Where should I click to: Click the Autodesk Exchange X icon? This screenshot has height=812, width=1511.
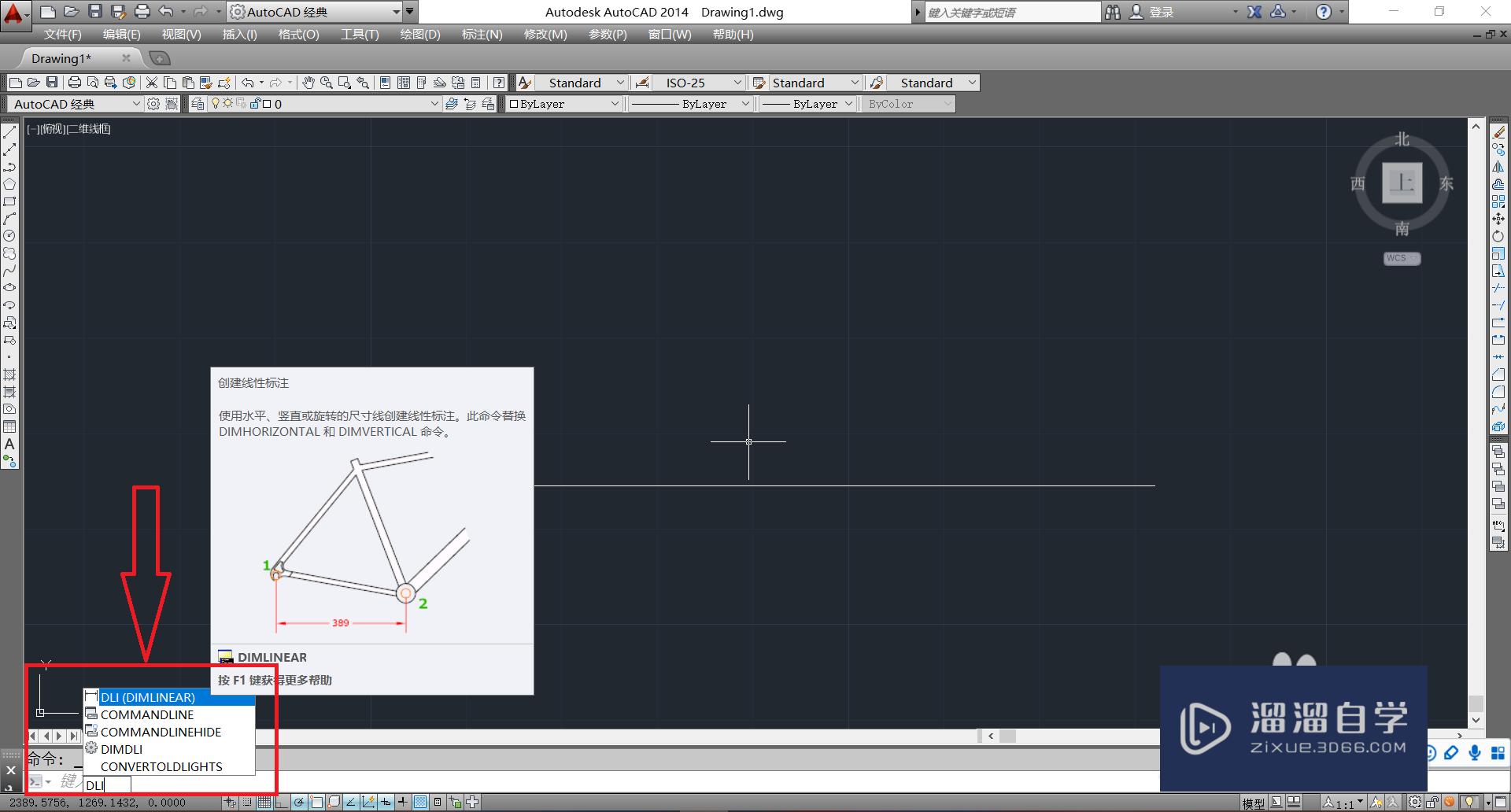coord(1254,12)
